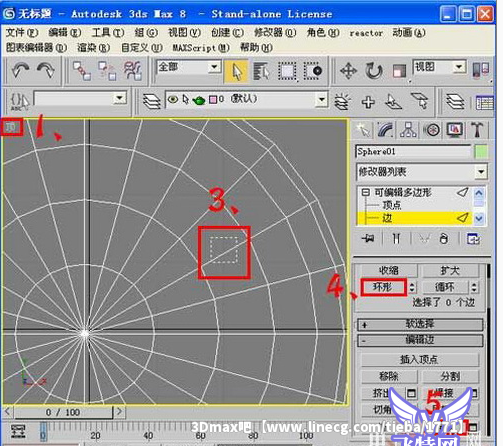Activate the Select Object arrow tool

[236, 71]
